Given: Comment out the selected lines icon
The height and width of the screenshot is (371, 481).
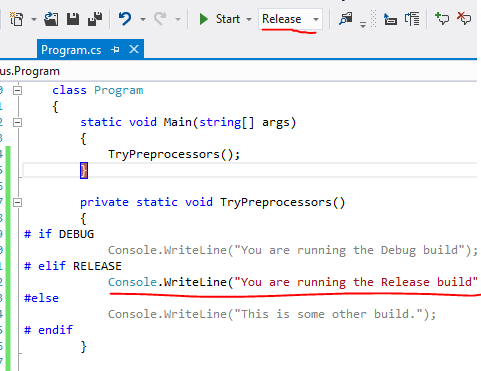Looking at the screenshot, I should [442, 18].
